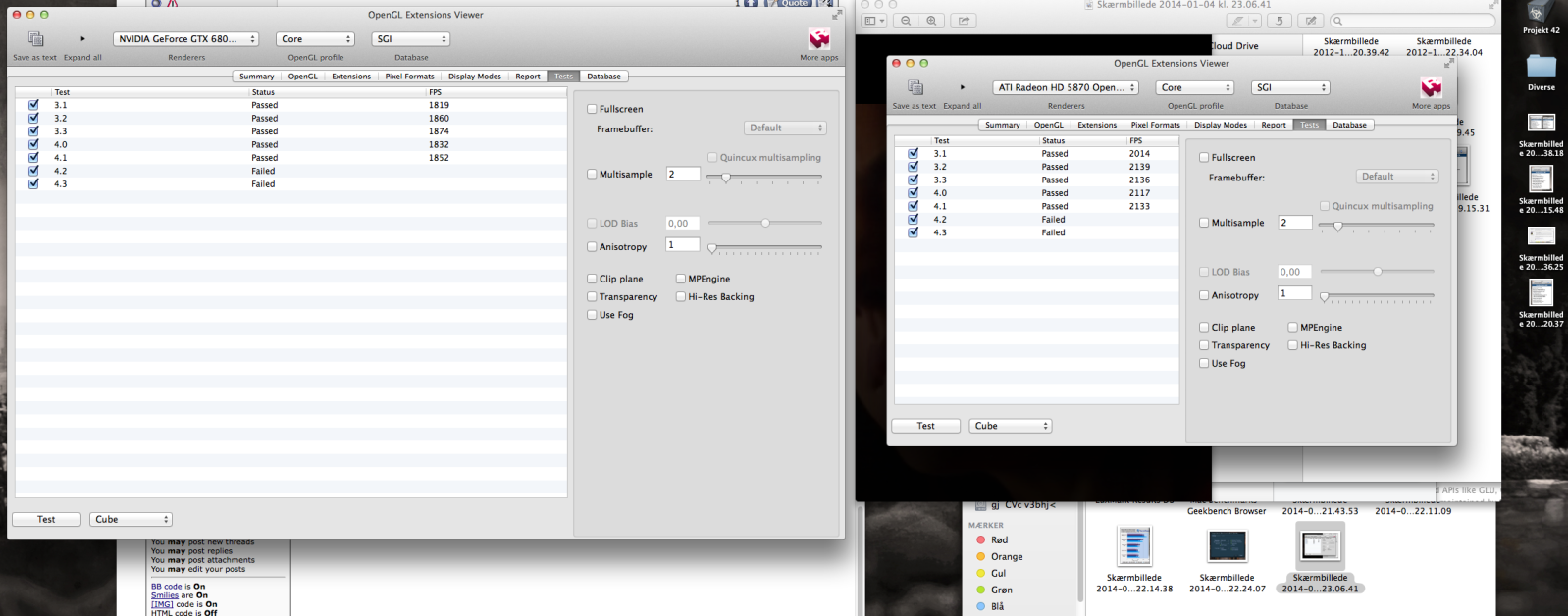
Task: Click share icon in Preview toolbar
Action: (964, 21)
